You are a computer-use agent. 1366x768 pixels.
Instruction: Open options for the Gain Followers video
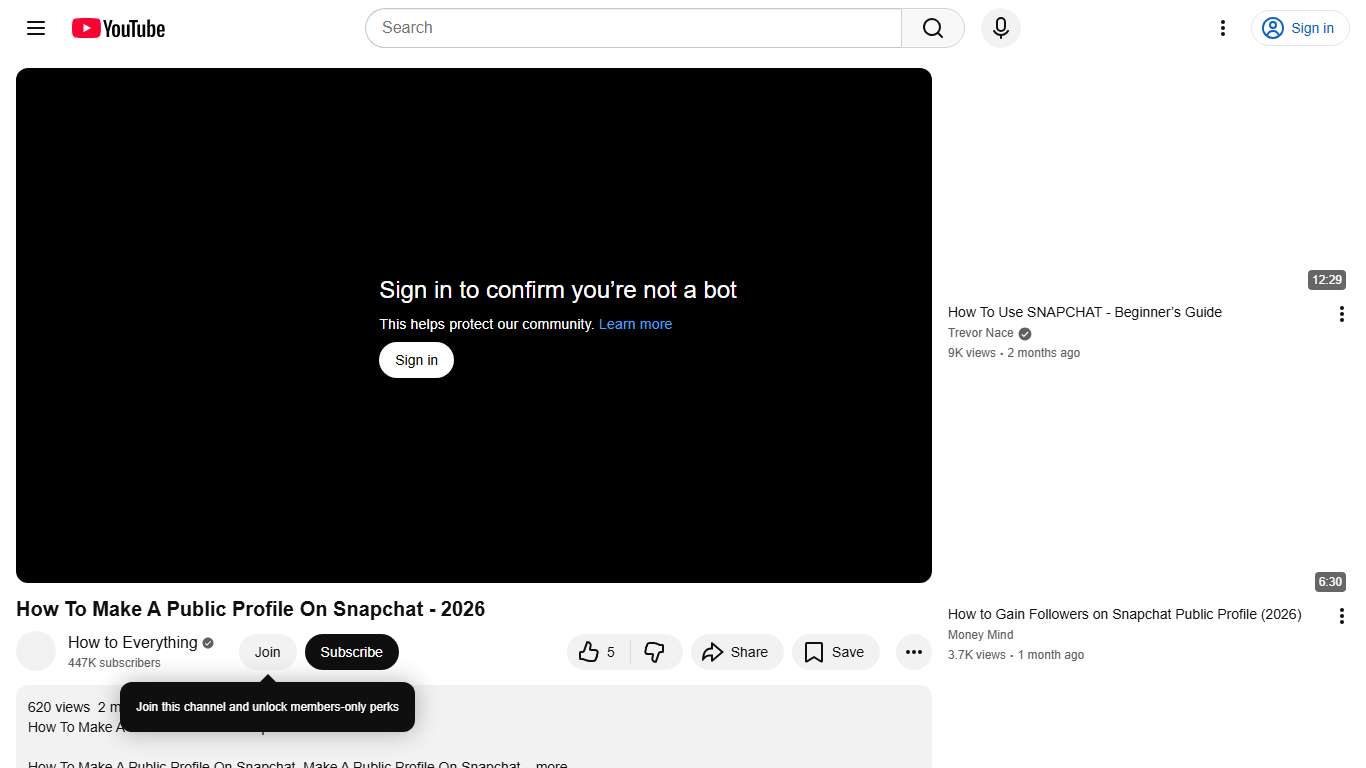(x=1341, y=615)
